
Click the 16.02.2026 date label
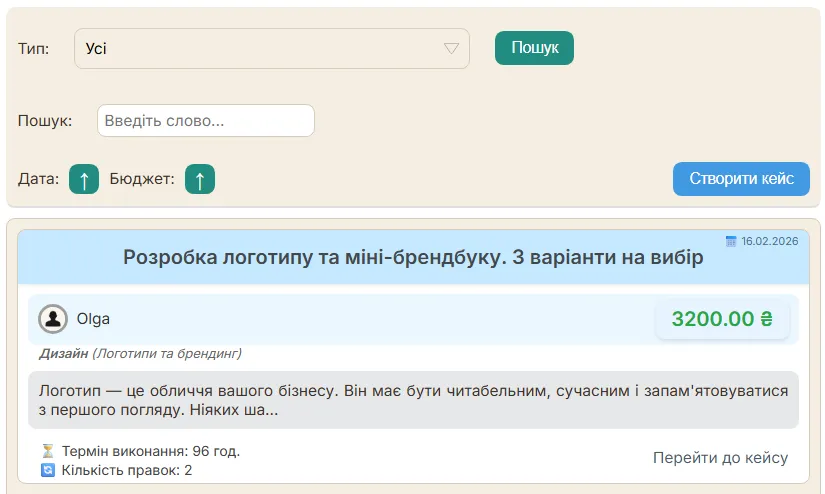(769, 241)
